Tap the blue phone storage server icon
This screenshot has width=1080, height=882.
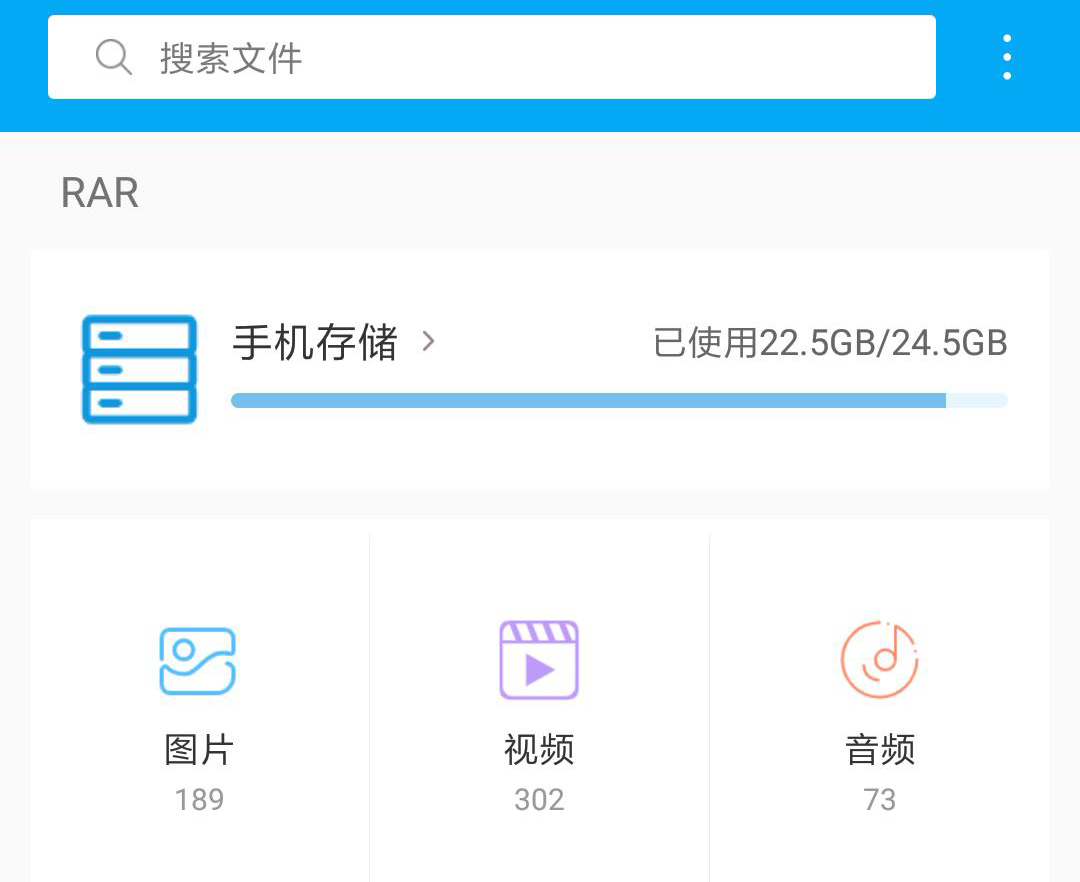point(139,369)
